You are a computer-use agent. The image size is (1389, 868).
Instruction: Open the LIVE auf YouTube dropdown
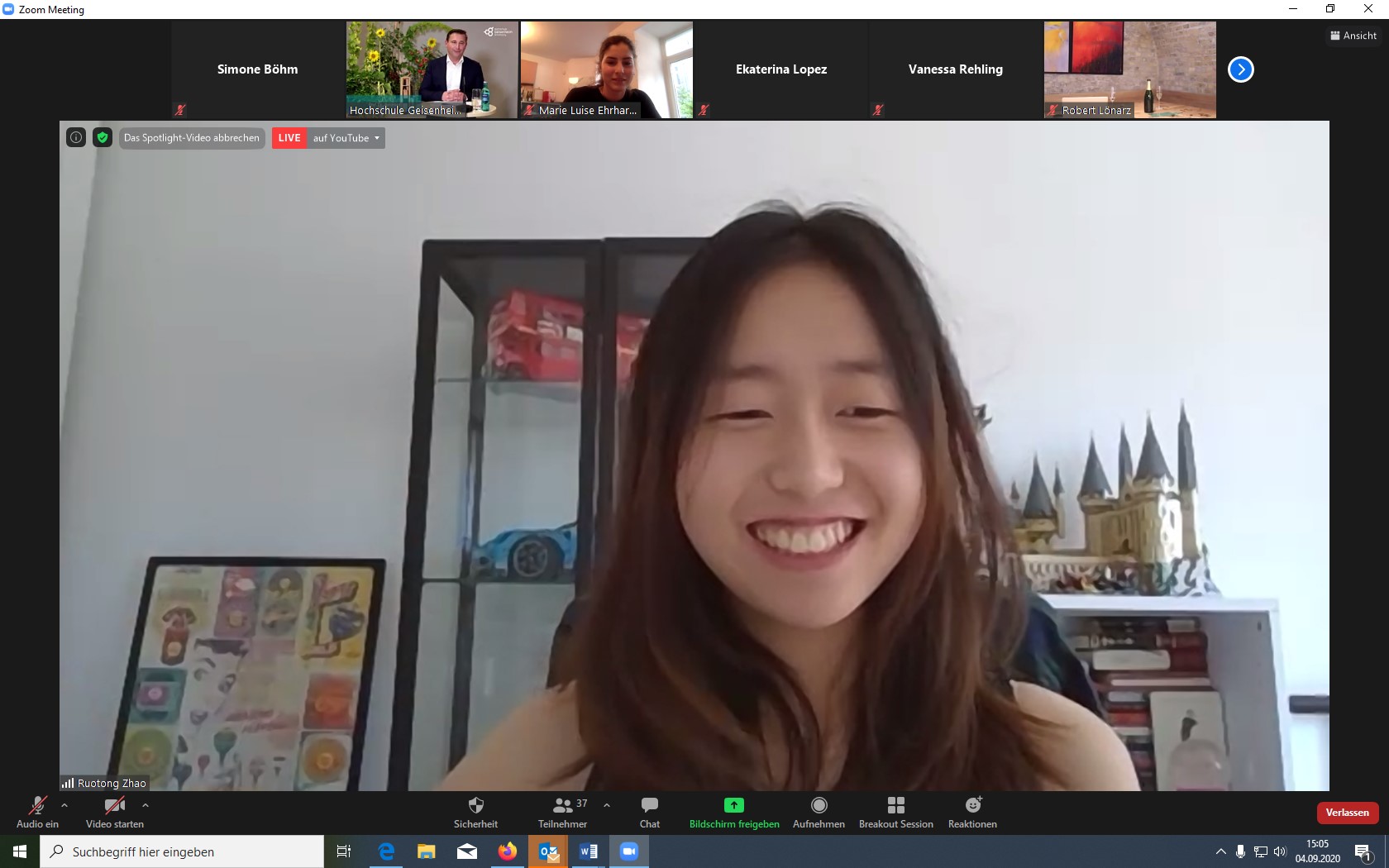coord(329,138)
